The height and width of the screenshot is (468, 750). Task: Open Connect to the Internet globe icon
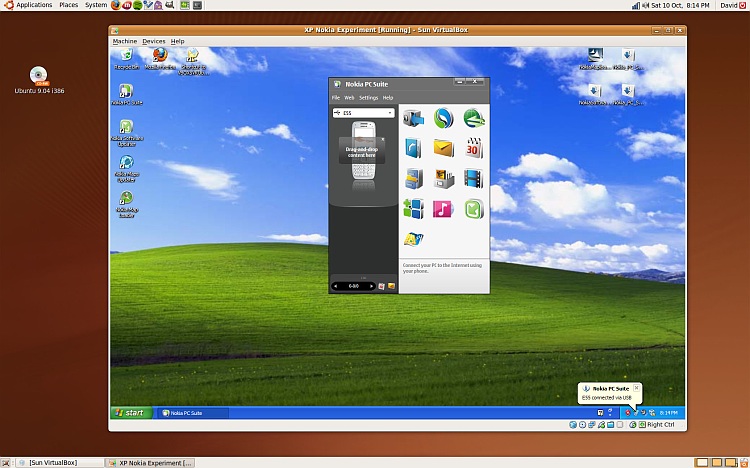[x=474, y=118]
